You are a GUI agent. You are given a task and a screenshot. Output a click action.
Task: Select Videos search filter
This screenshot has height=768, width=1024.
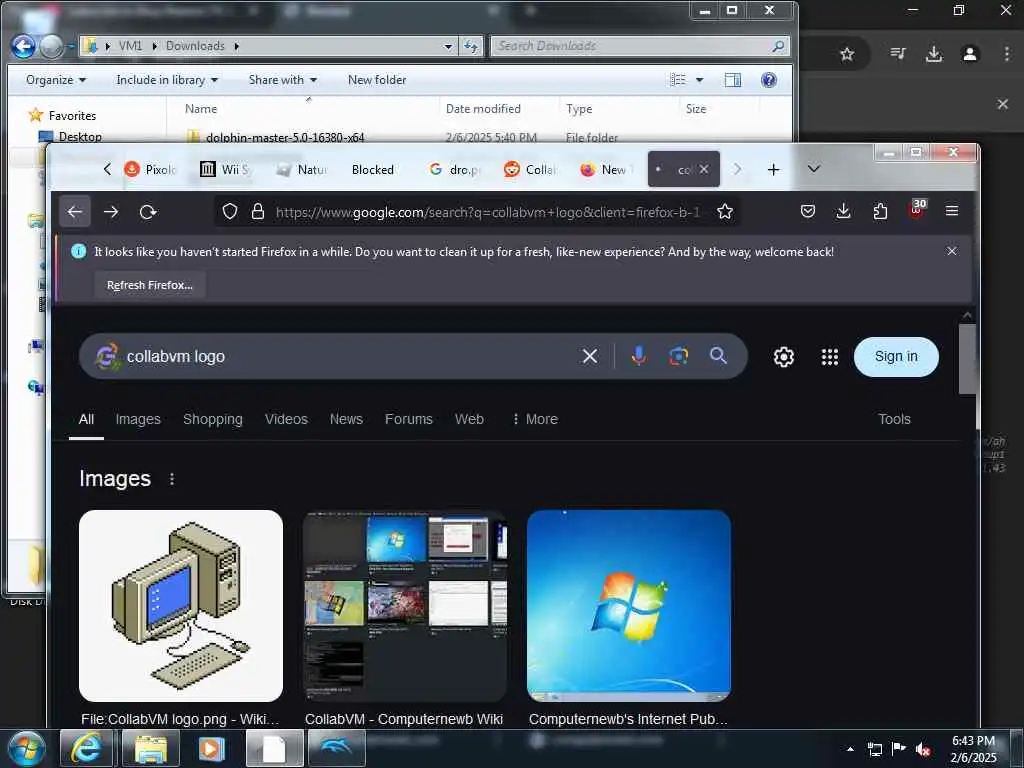(286, 419)
